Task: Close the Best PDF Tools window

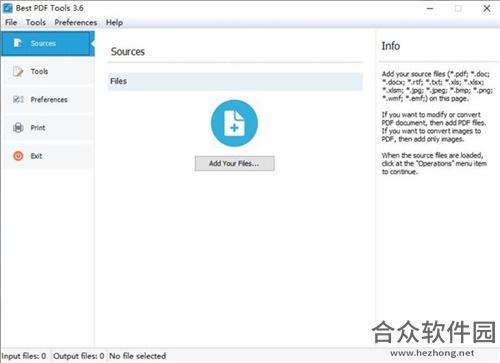Action: pyautogui.click(x=487, y=8)
